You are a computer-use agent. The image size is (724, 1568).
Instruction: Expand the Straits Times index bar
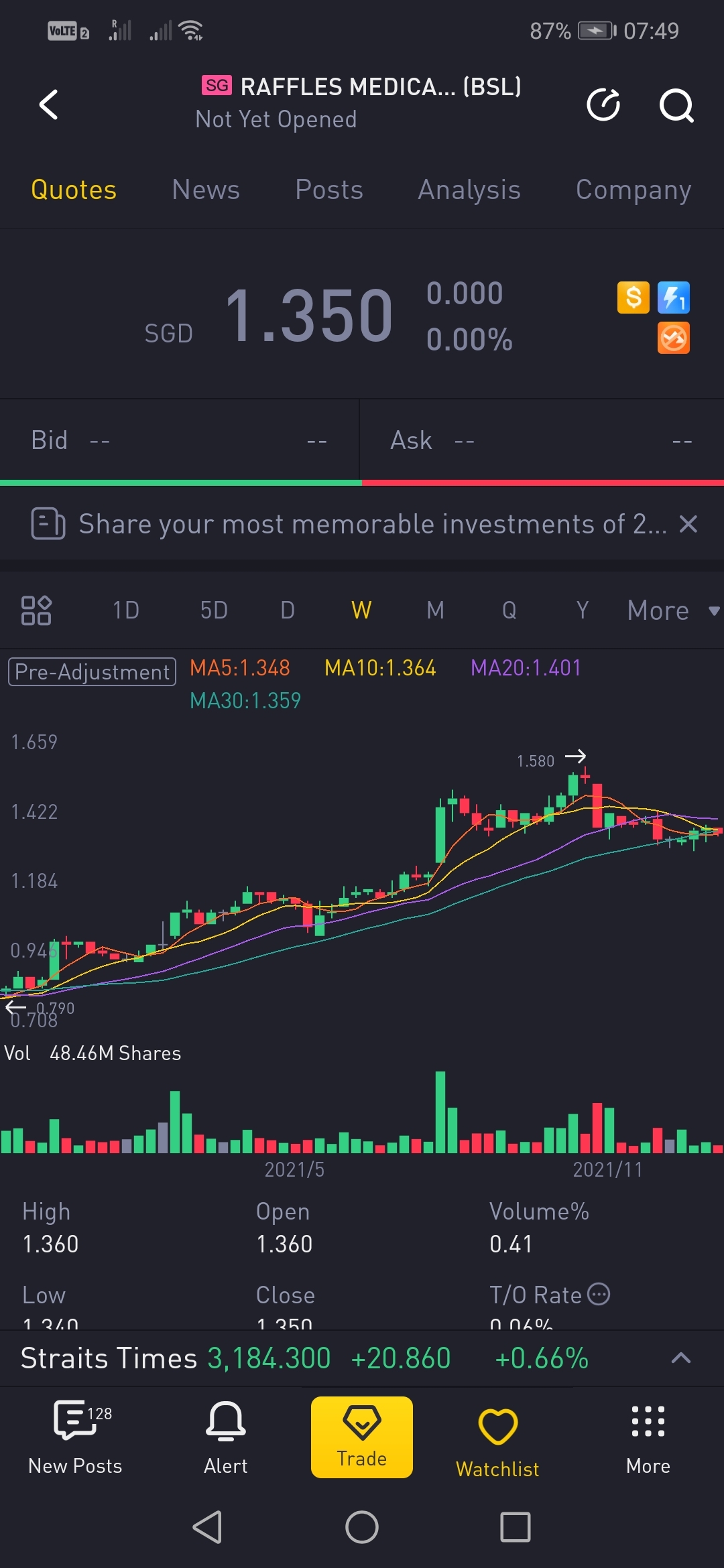[x=680, y=1358]
